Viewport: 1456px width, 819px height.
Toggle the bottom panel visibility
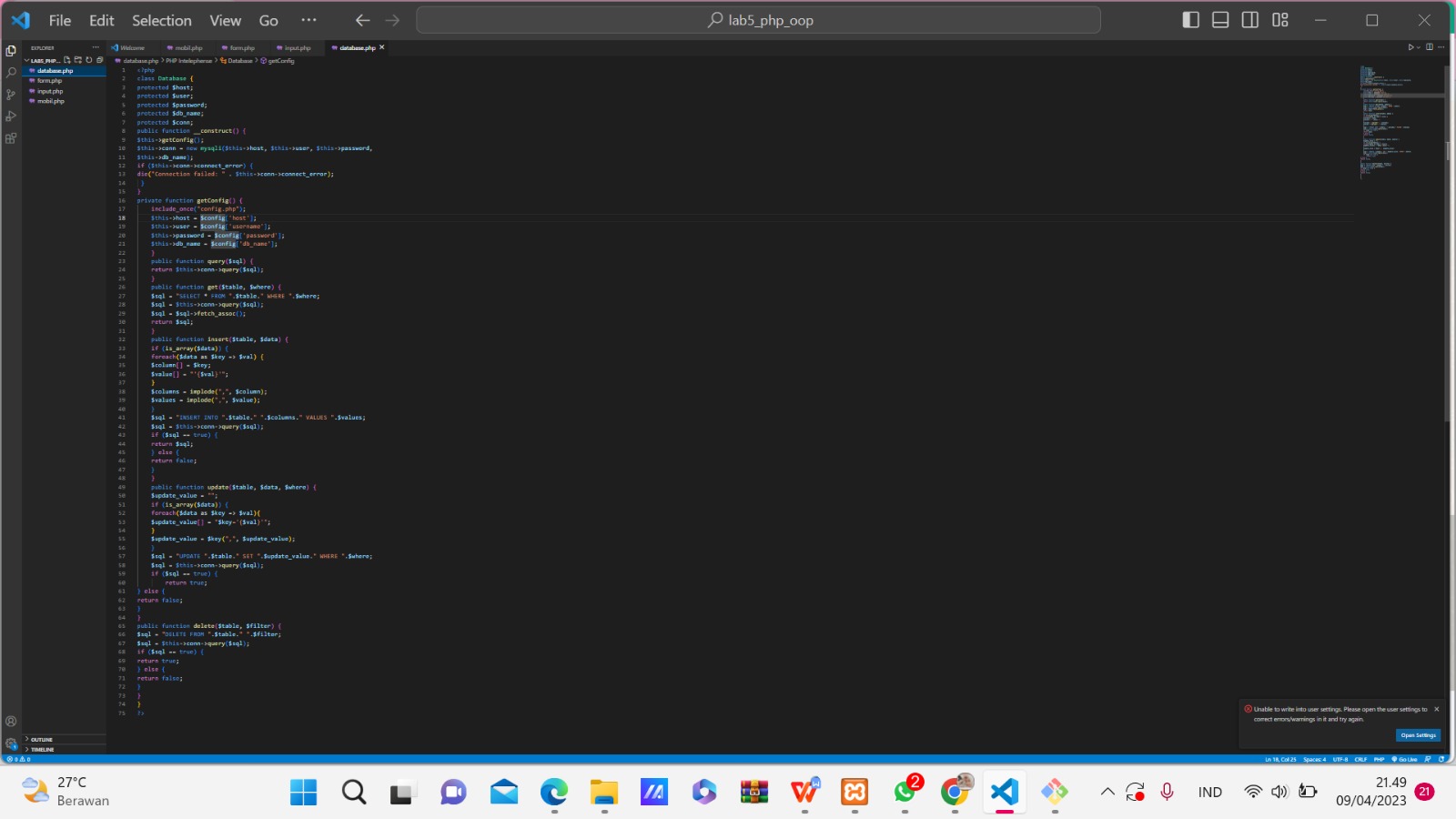click(x=1220, y=19)
